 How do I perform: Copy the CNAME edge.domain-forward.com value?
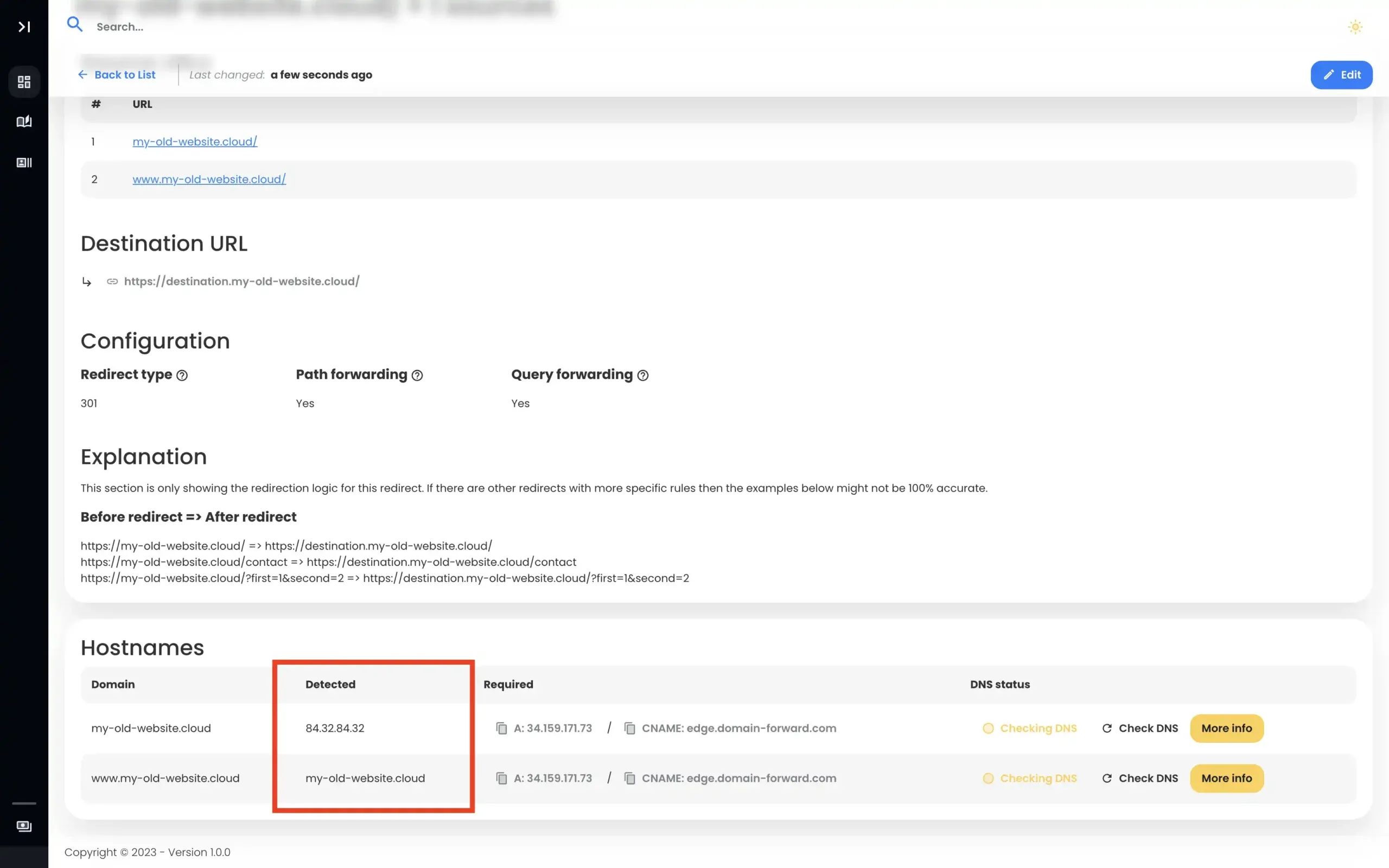click(x=629, y=728)
